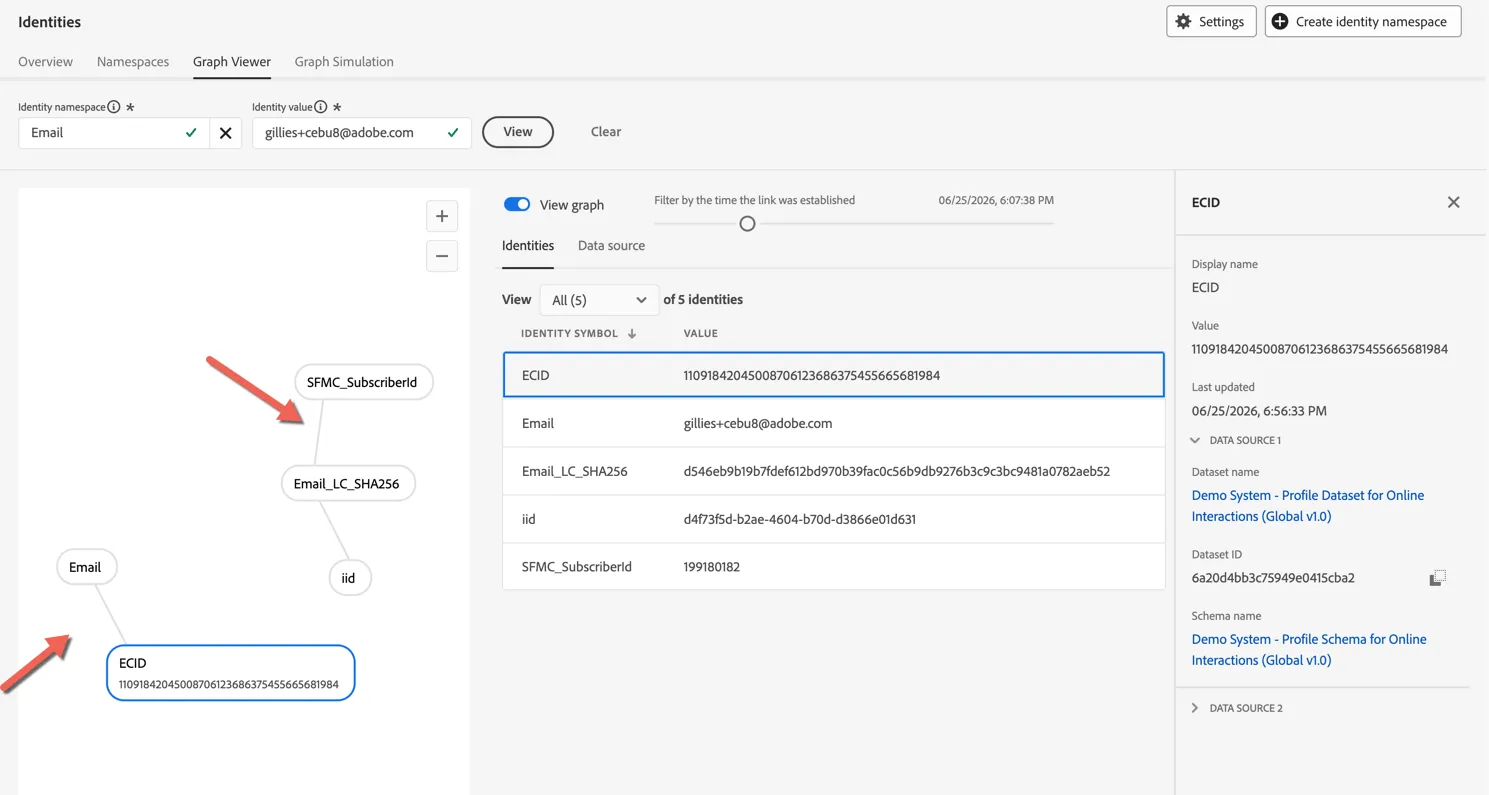Toggle the View graph switch off
This screenshot has height=795, width=1489.
(517, 204)
